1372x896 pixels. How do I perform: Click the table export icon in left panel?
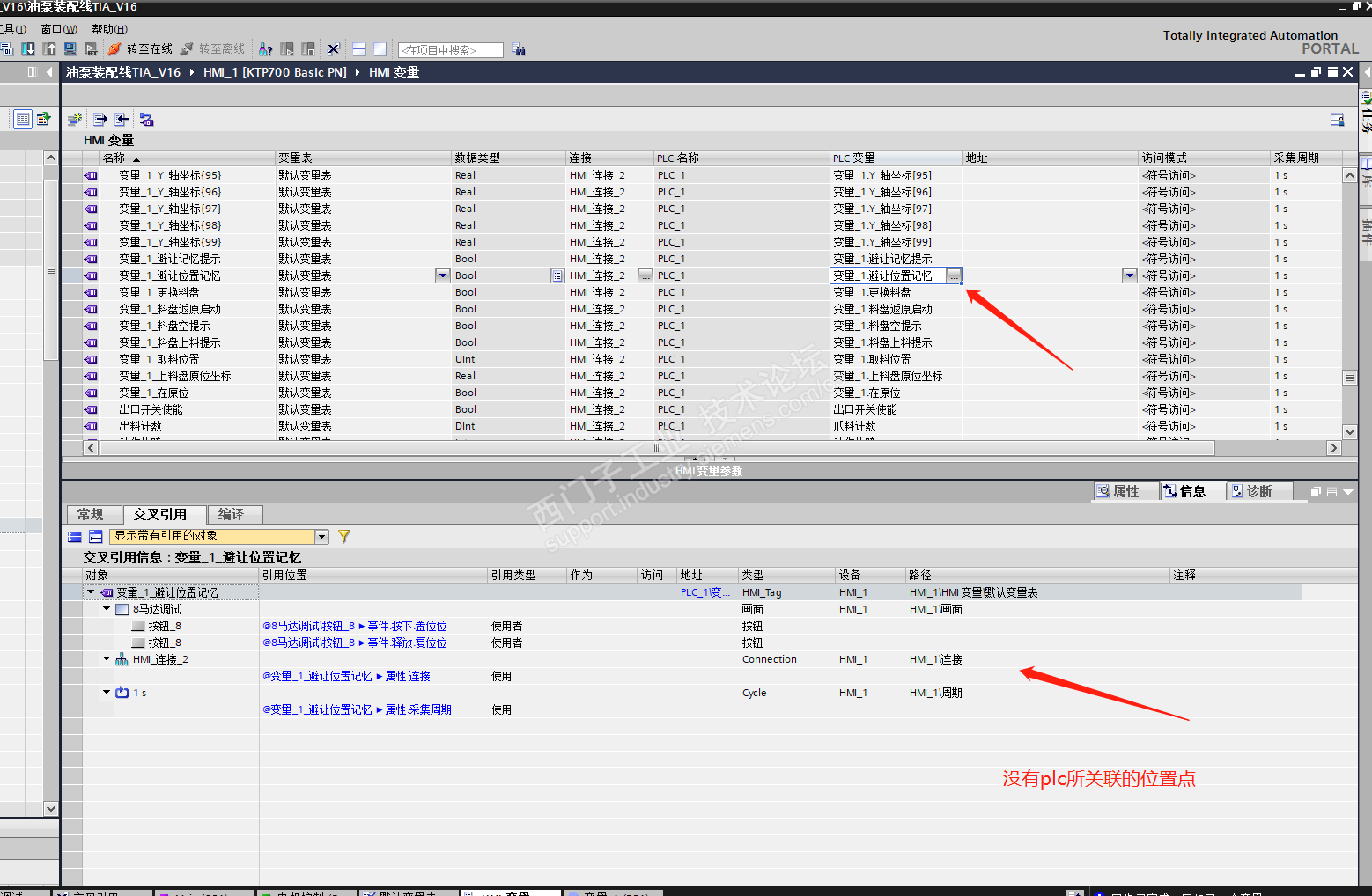43,118
